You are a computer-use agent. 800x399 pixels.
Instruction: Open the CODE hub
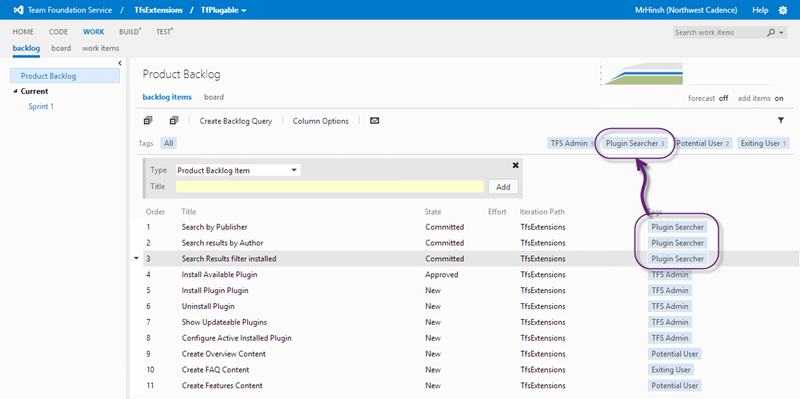[x=58, y=32]
